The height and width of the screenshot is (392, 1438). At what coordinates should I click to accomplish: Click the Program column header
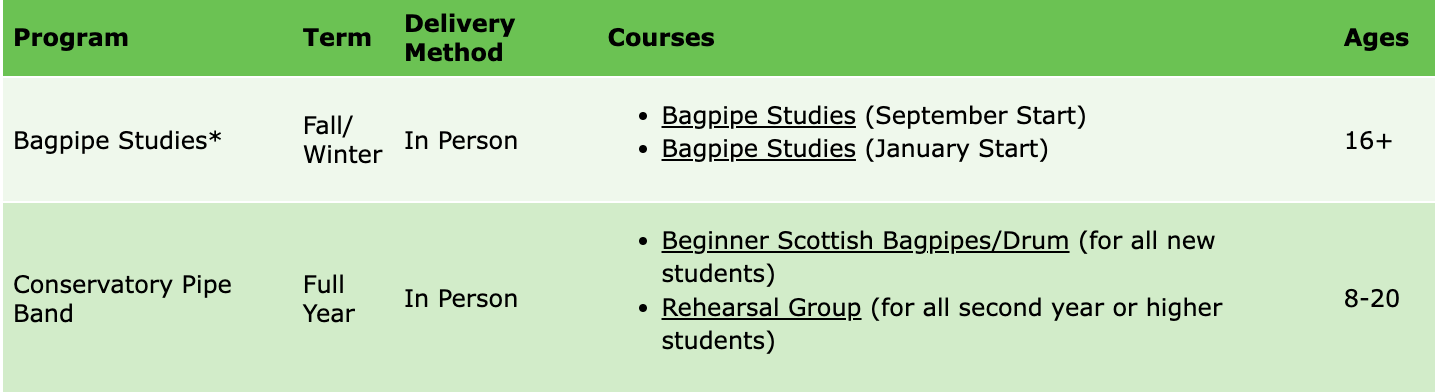(71, 38)
